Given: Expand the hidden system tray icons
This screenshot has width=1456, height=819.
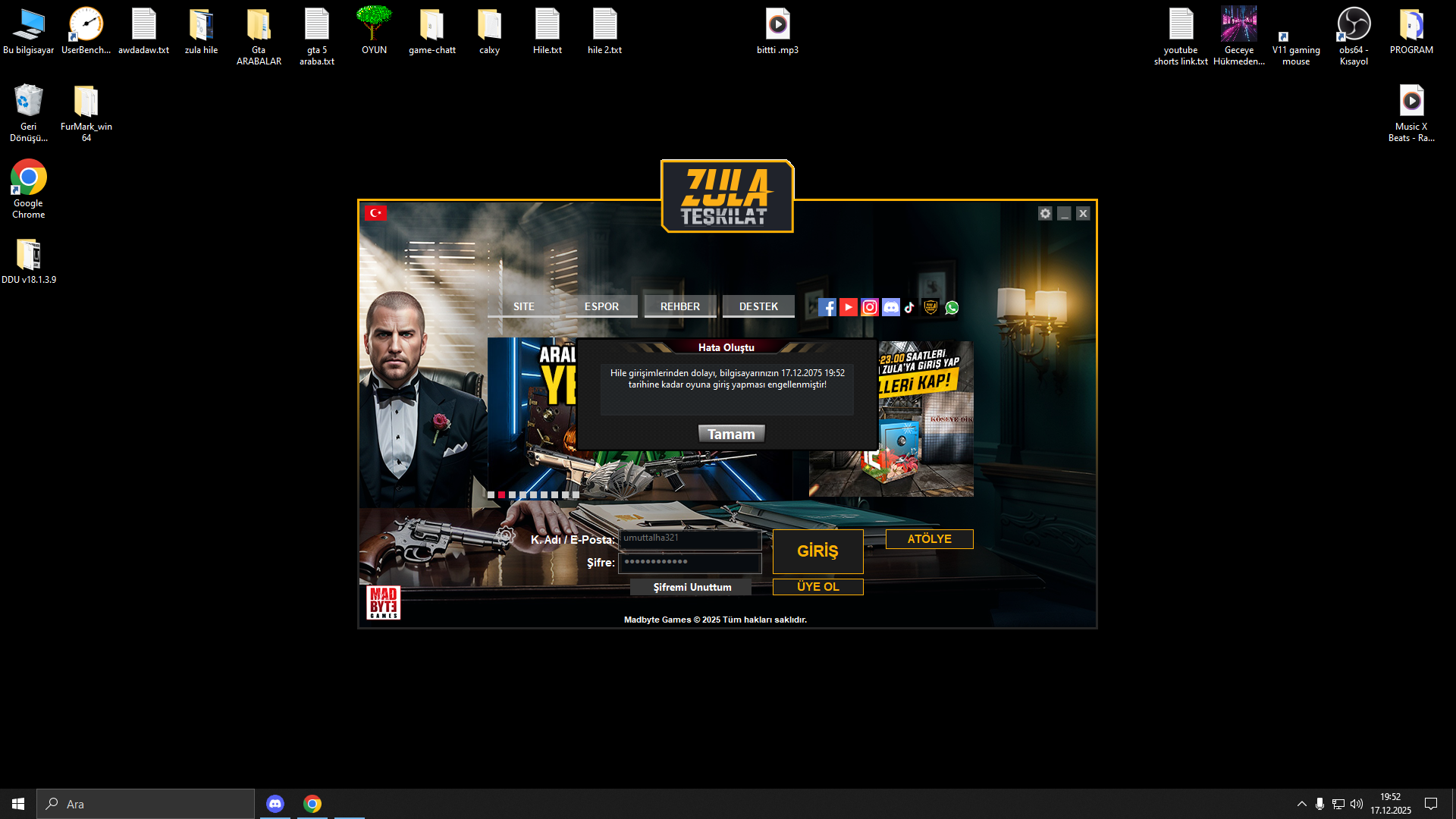Looking at the screenshot, I should click(1302, 804).
